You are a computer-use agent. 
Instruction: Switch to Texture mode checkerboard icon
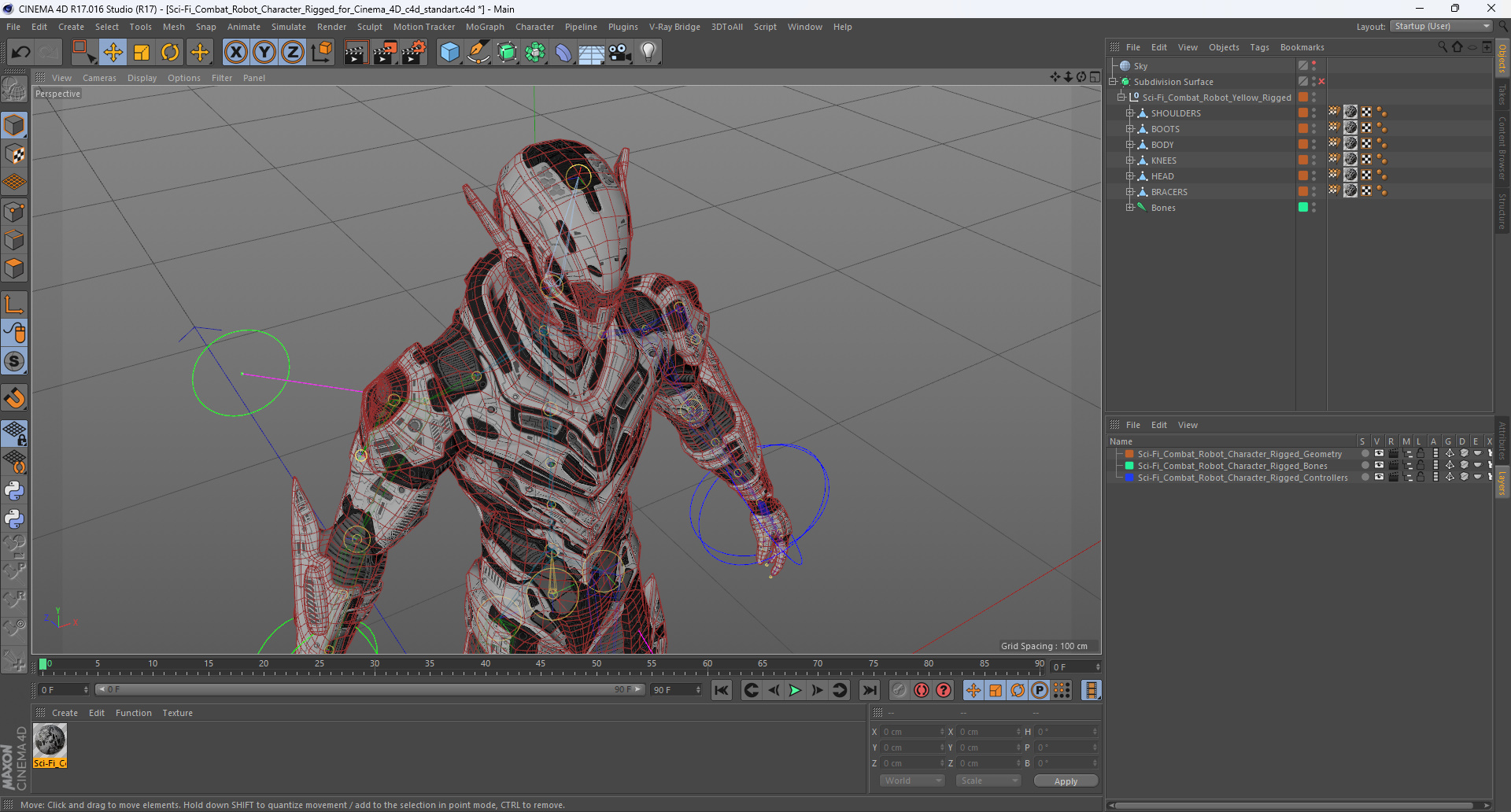14,154
